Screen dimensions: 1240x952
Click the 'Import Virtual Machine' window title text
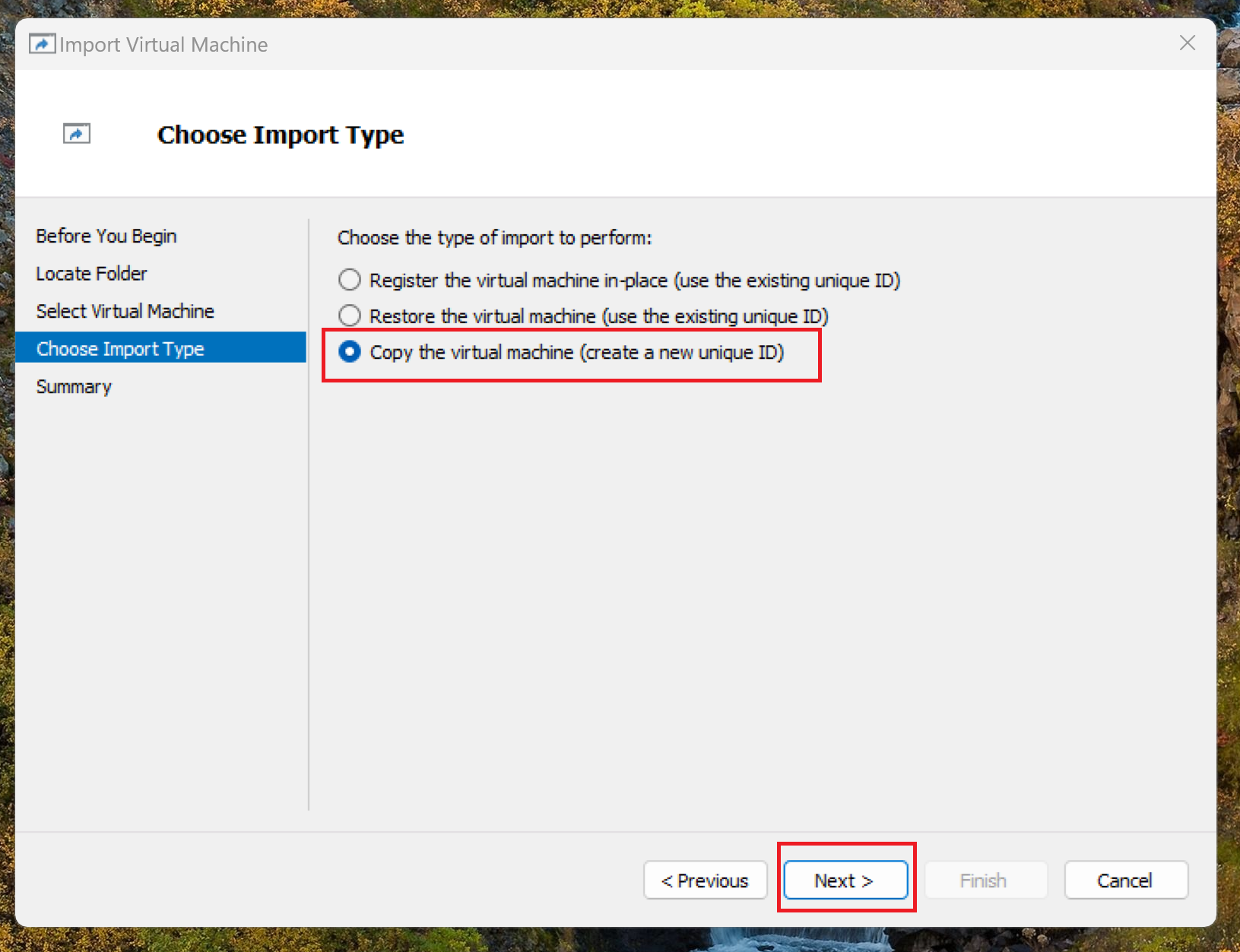[x=163, y=45]
